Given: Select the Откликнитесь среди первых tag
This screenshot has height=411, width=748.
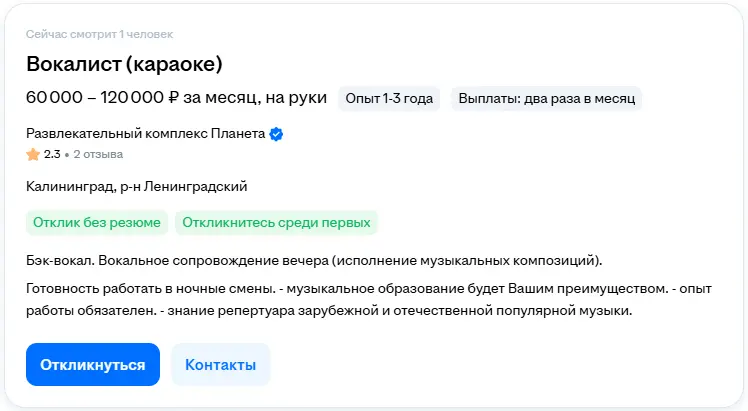Looking at the screenshot, I should tap(277, 222).
